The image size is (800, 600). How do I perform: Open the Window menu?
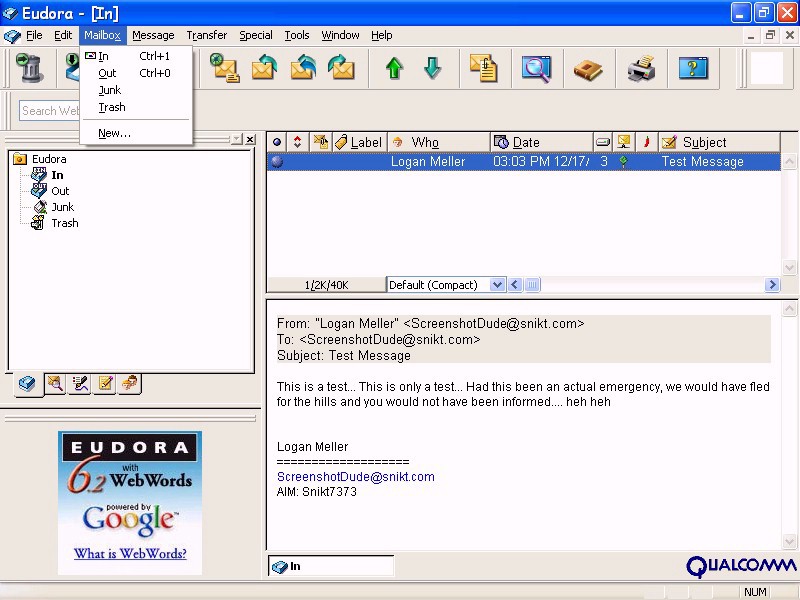[340, 35]
